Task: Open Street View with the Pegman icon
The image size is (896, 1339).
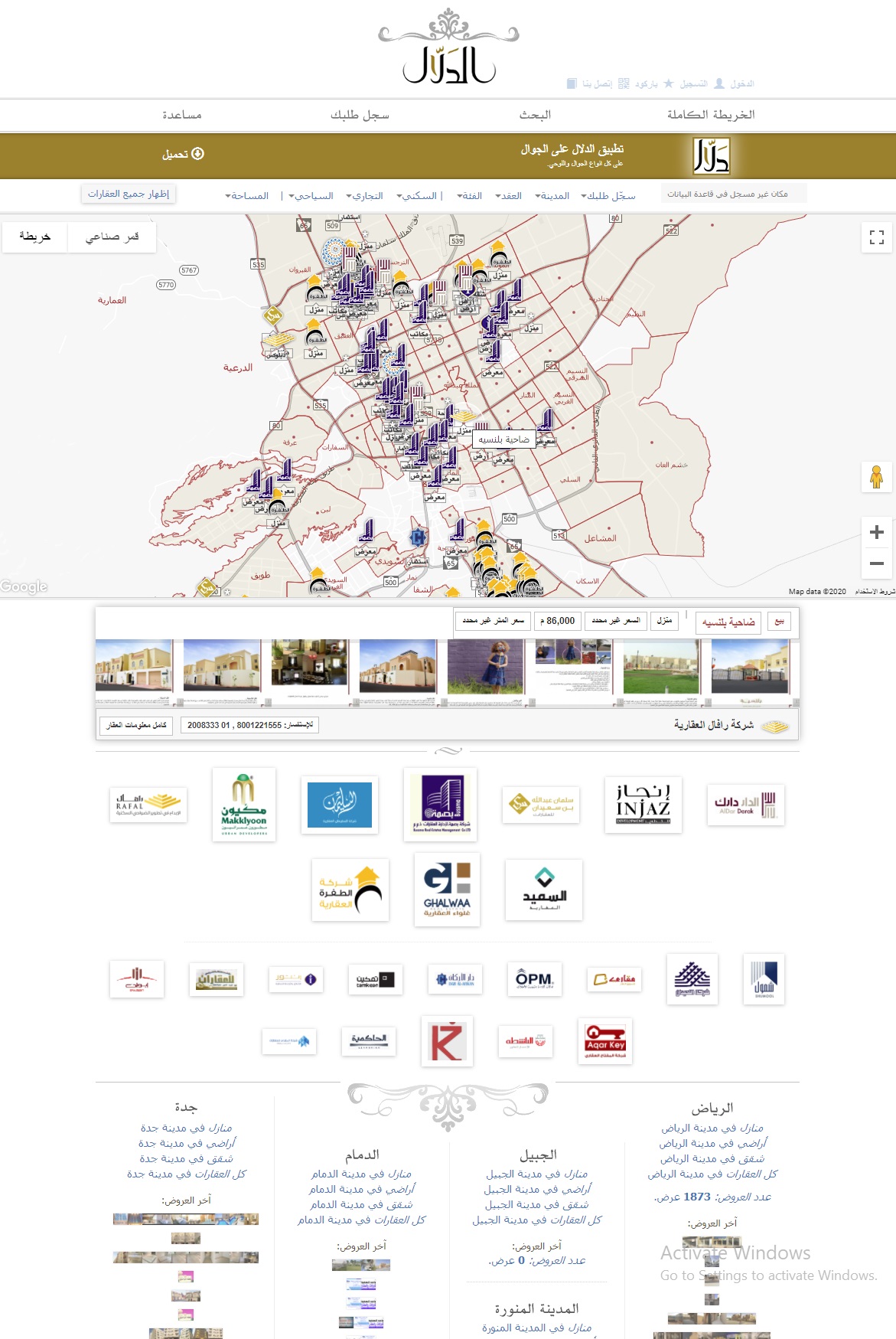Action: [877, 477]
